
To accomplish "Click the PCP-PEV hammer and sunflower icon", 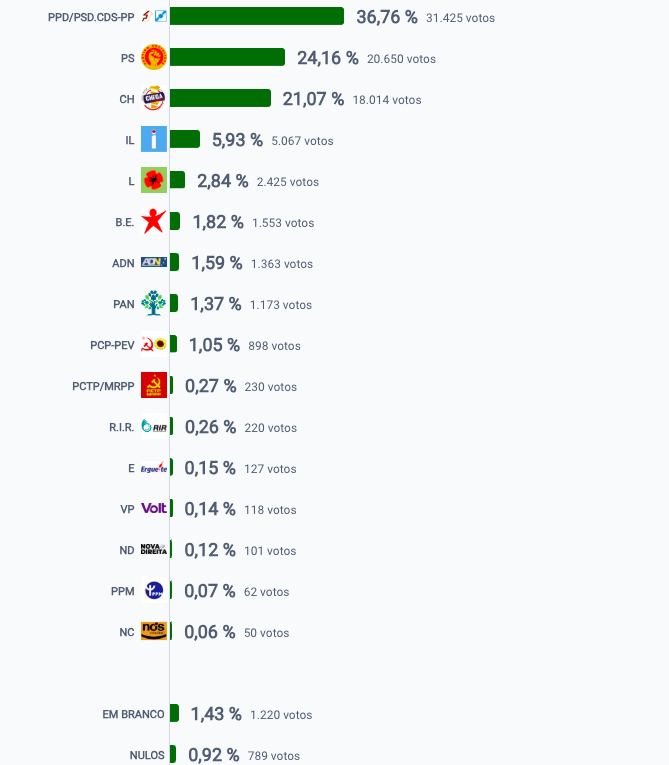I will pos(154,344).
